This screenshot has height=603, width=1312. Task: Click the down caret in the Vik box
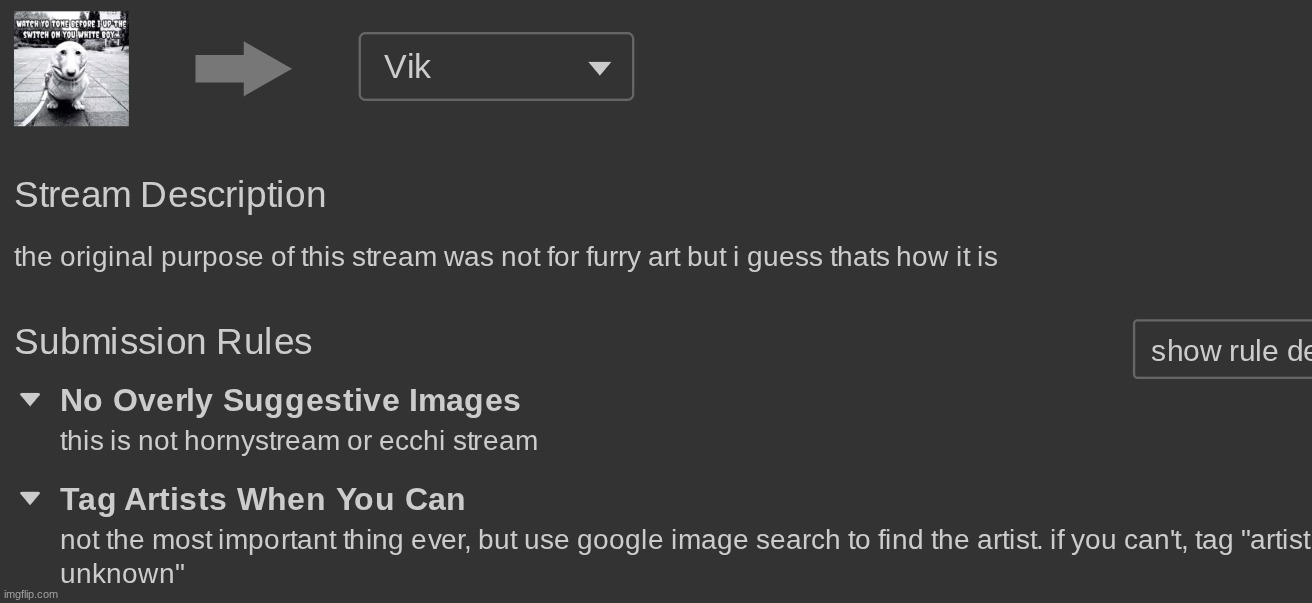[x=599, y=68]
